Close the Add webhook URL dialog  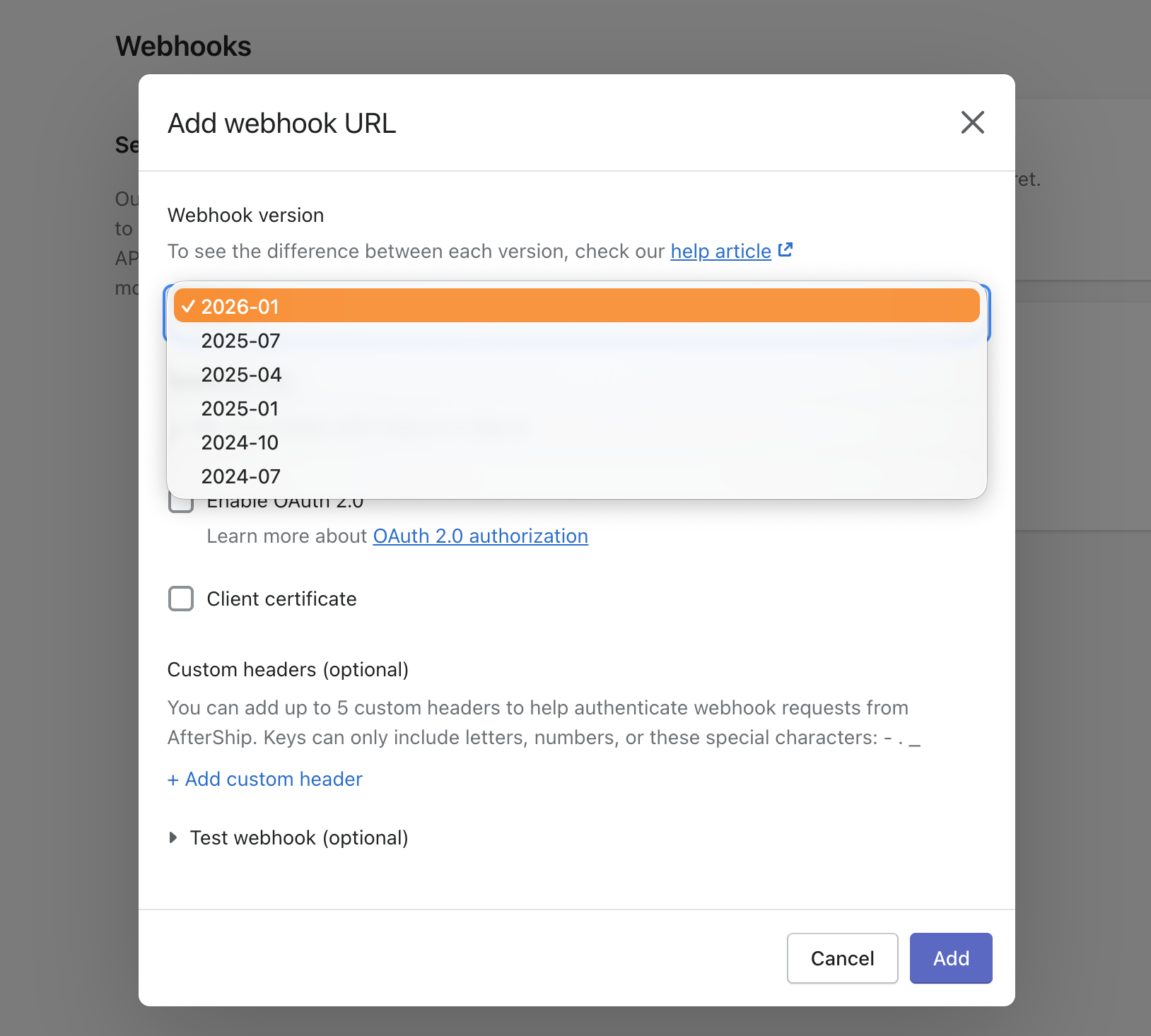973,122
